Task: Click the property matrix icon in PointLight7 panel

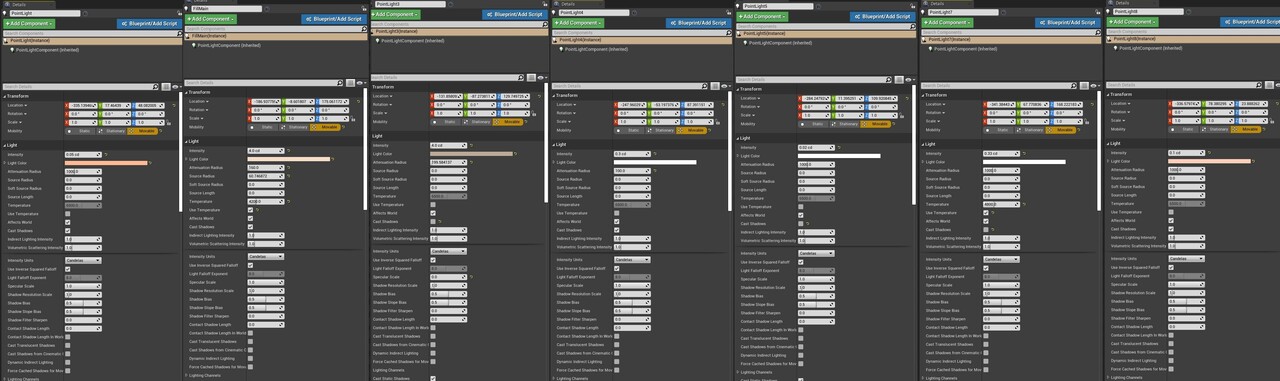Action: 1084,86
